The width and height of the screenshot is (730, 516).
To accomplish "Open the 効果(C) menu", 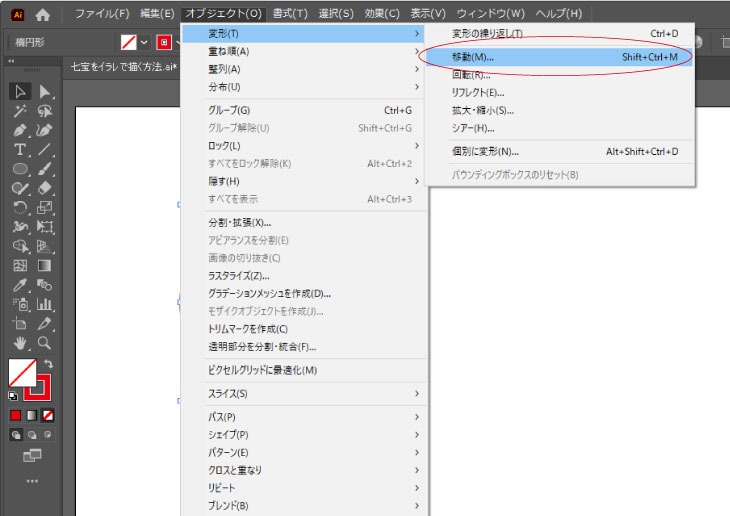I will [x=381, y=14].
